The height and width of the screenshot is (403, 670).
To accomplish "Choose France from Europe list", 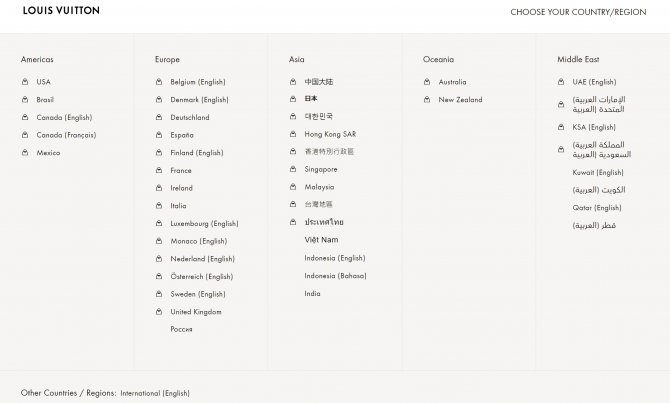I will coord(181,170).
